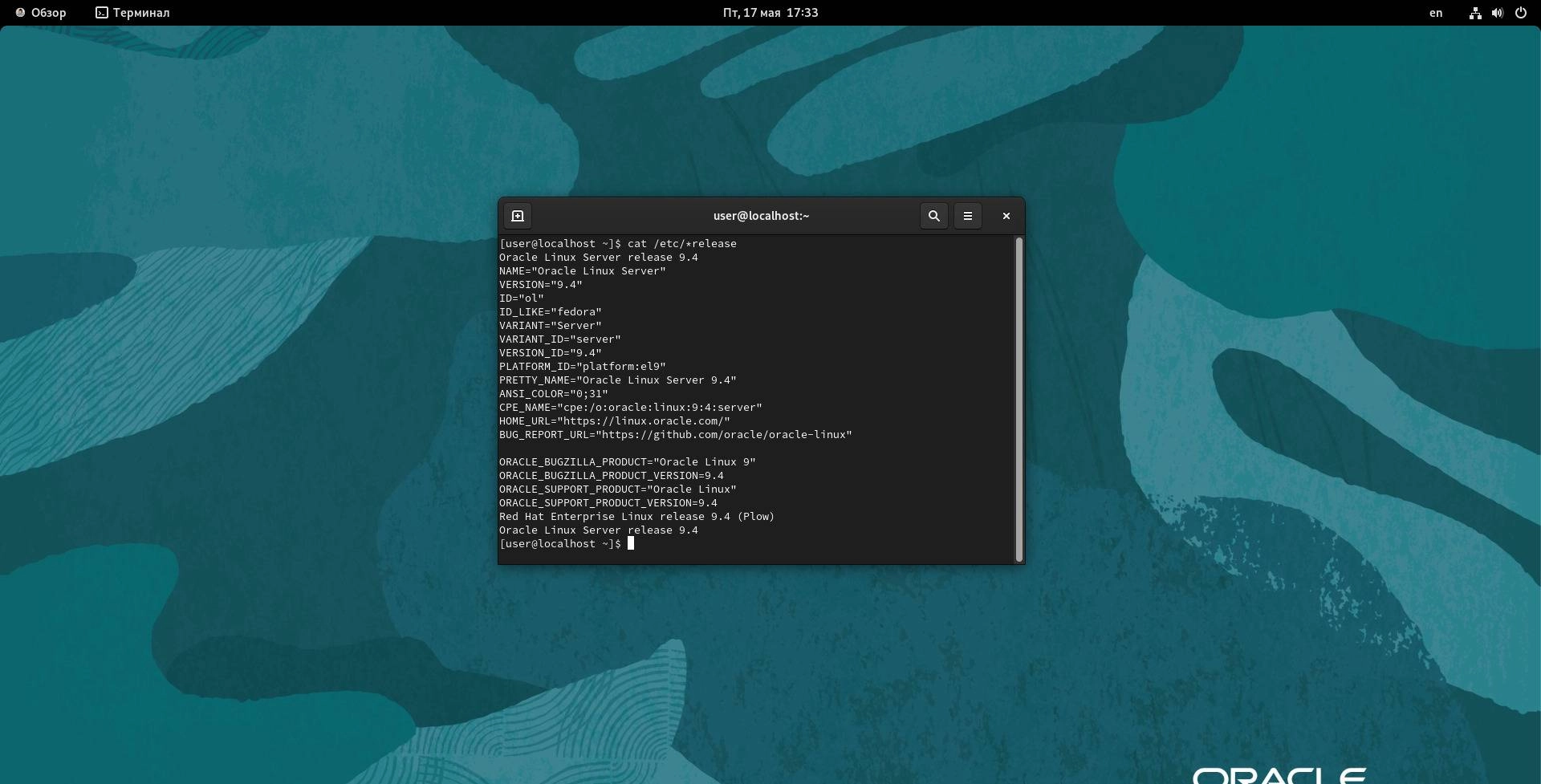Viewport: 1541px width, 784px height.
Task: Click the VERSION_ID="9.4" line
Action: coord(551,353)
